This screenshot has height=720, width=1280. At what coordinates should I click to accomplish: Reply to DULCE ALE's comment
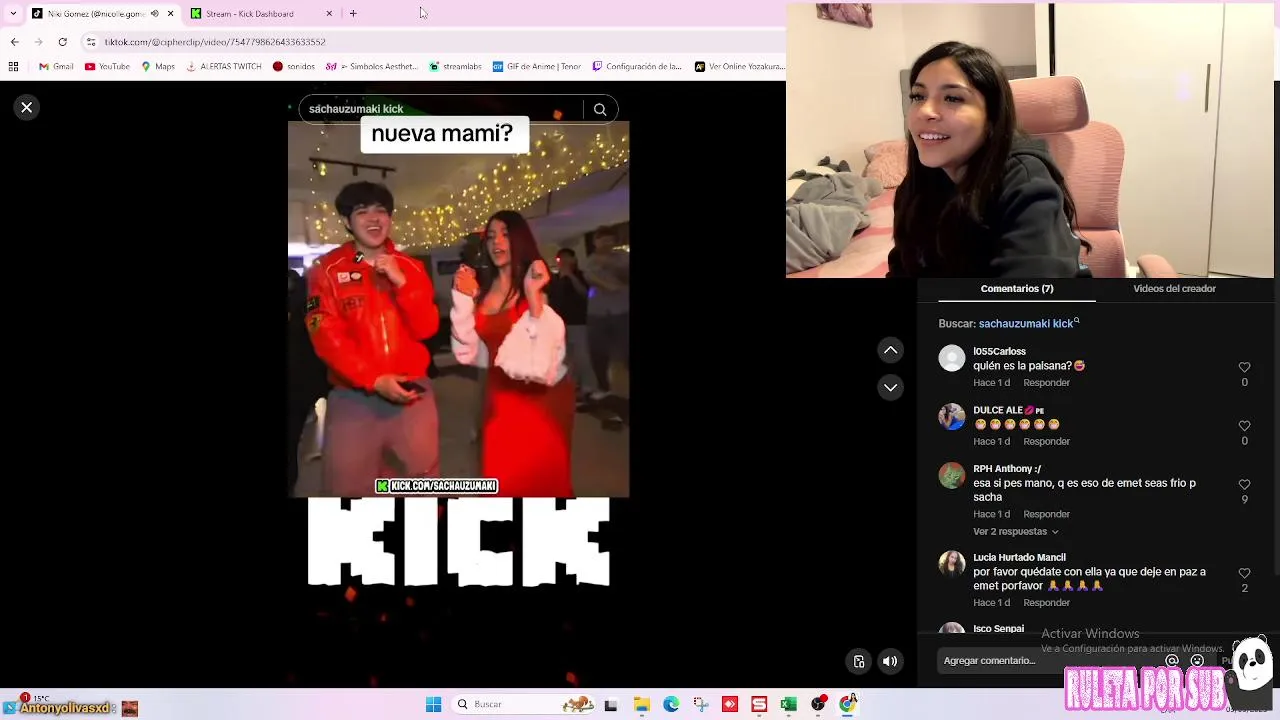pyautogui.click(x=1046, y=442)
